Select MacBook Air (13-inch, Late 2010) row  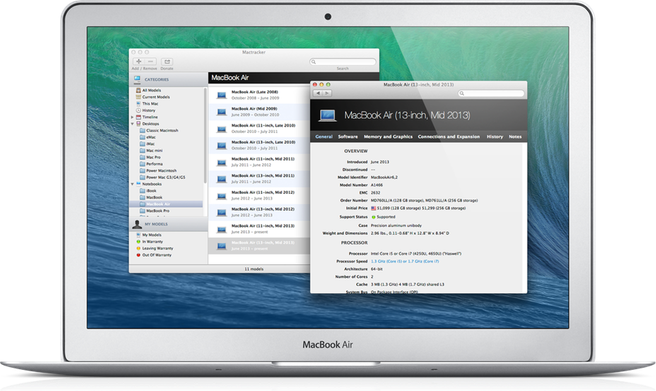pos(259,145)
